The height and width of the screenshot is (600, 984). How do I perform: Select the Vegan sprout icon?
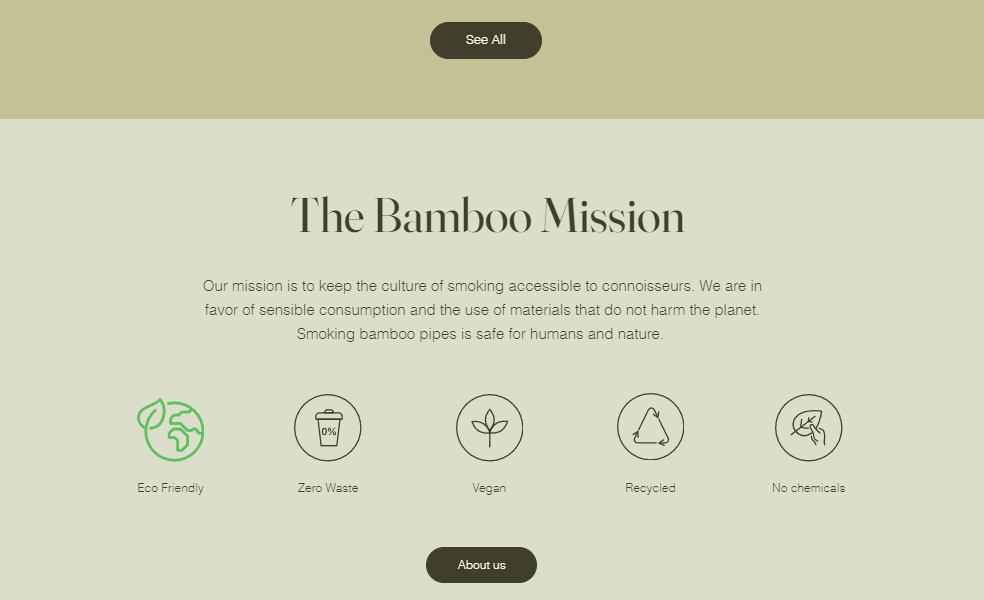pos(489,428)
